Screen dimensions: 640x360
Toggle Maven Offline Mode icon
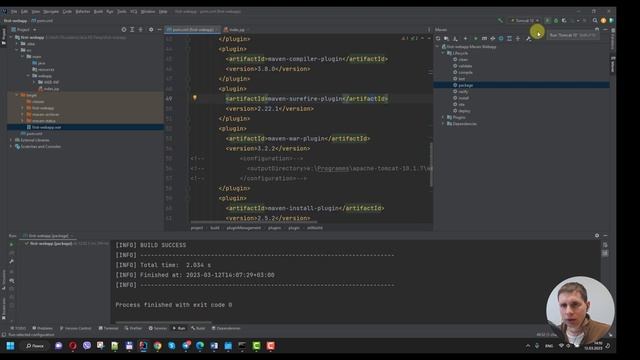pyautogui.click(x=493, y=38)
